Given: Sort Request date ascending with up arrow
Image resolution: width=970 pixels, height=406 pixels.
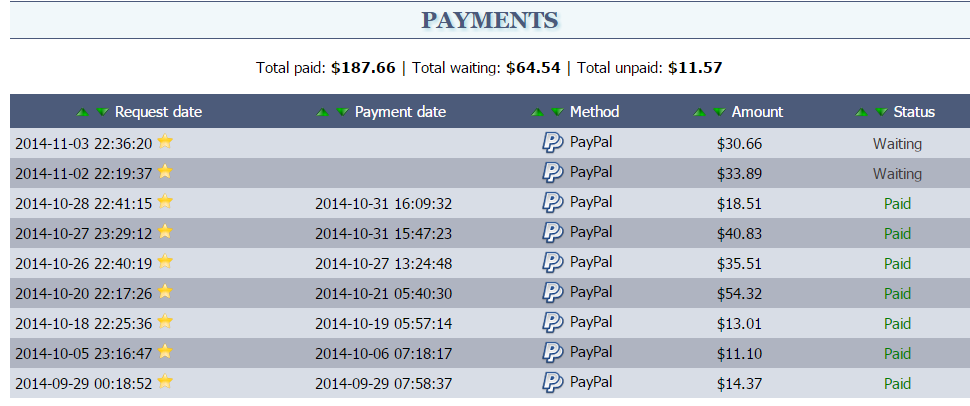Looking at the screenshot, I should coord(82,112).
